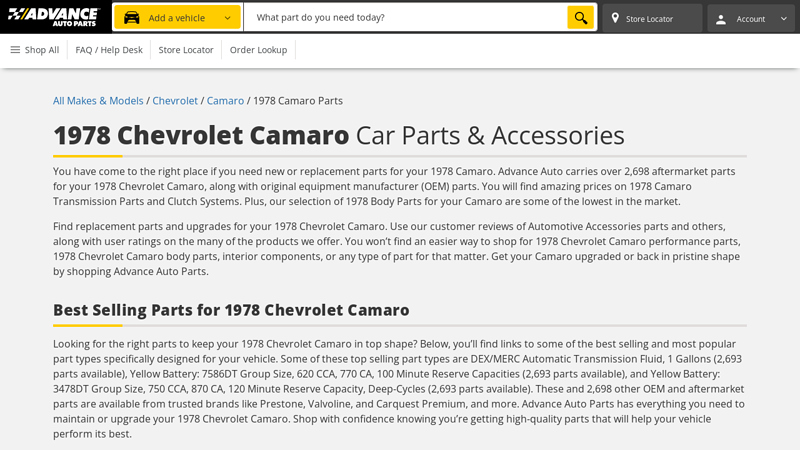
Task: Click the 'Best Selling Parts for 1978 Chevrolet Camaro' heading
Action: coord(231,310)
